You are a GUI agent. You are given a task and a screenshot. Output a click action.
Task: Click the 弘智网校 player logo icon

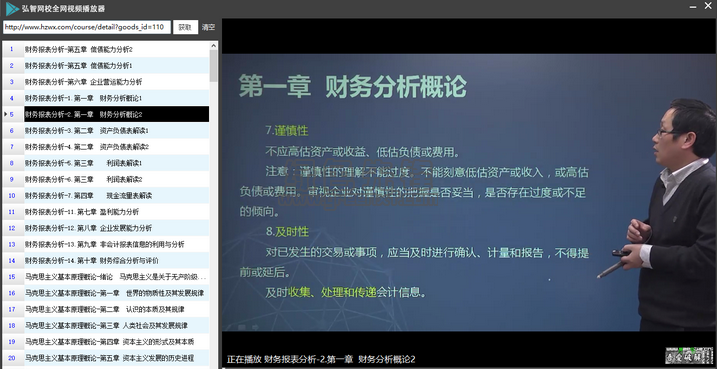click(12, 9)
